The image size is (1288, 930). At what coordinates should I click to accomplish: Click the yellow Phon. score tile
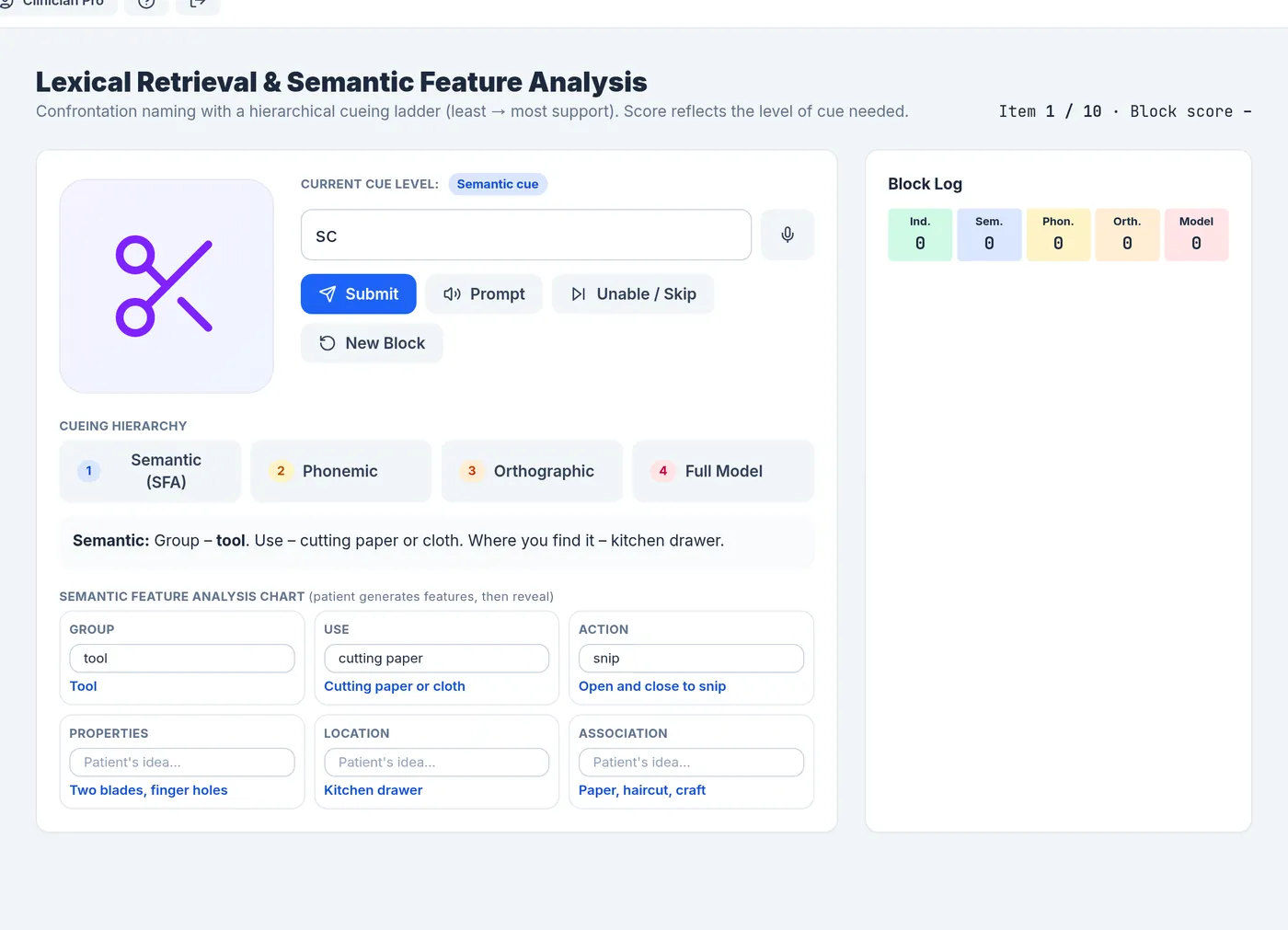(x=1058, y=235)
